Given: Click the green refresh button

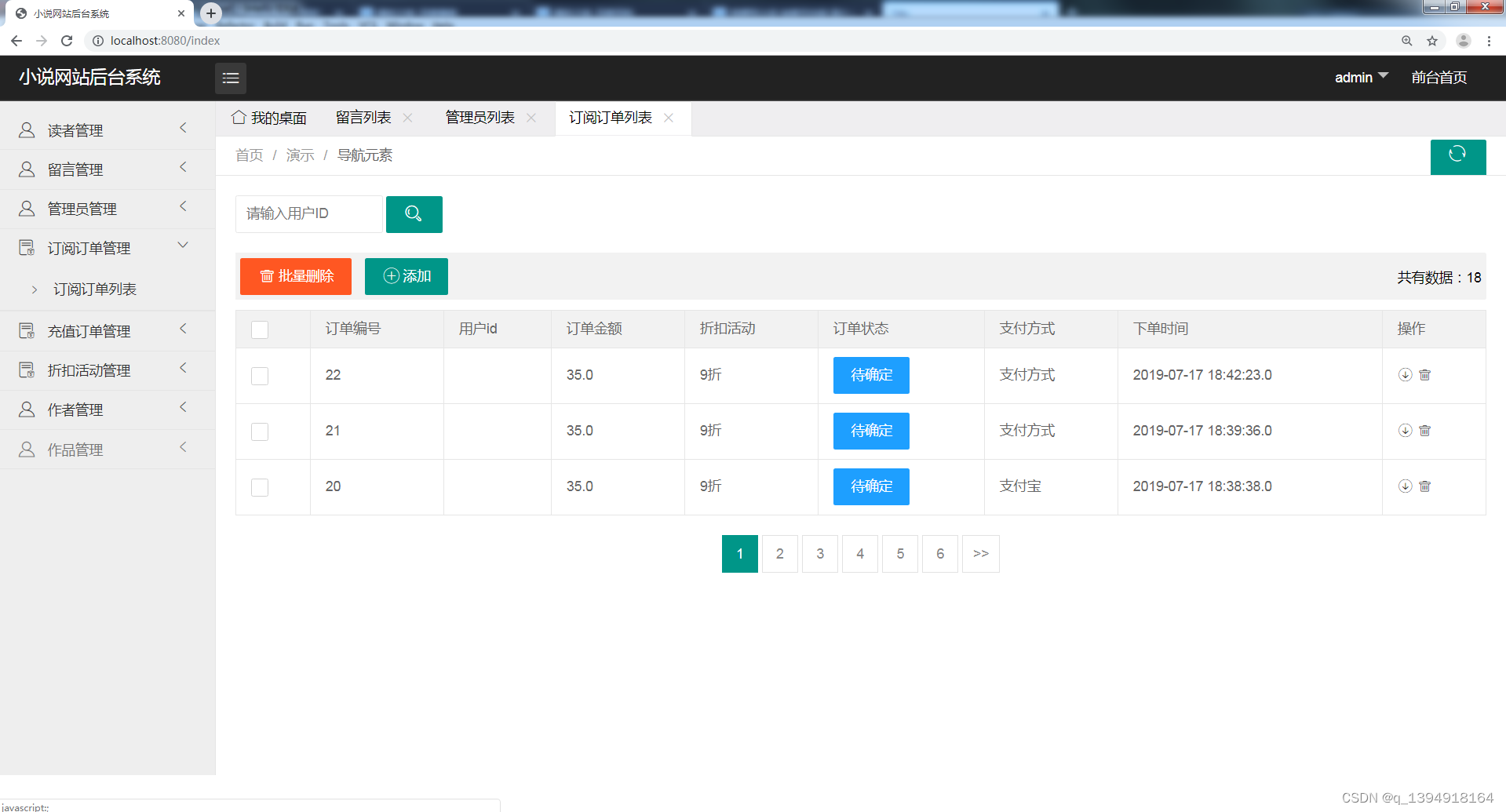Looking at the screenshot, I should [1457, 156].
